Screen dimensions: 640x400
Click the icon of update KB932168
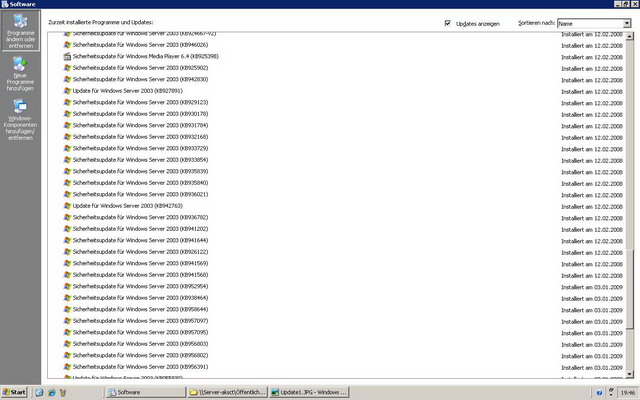click(67, 137)
